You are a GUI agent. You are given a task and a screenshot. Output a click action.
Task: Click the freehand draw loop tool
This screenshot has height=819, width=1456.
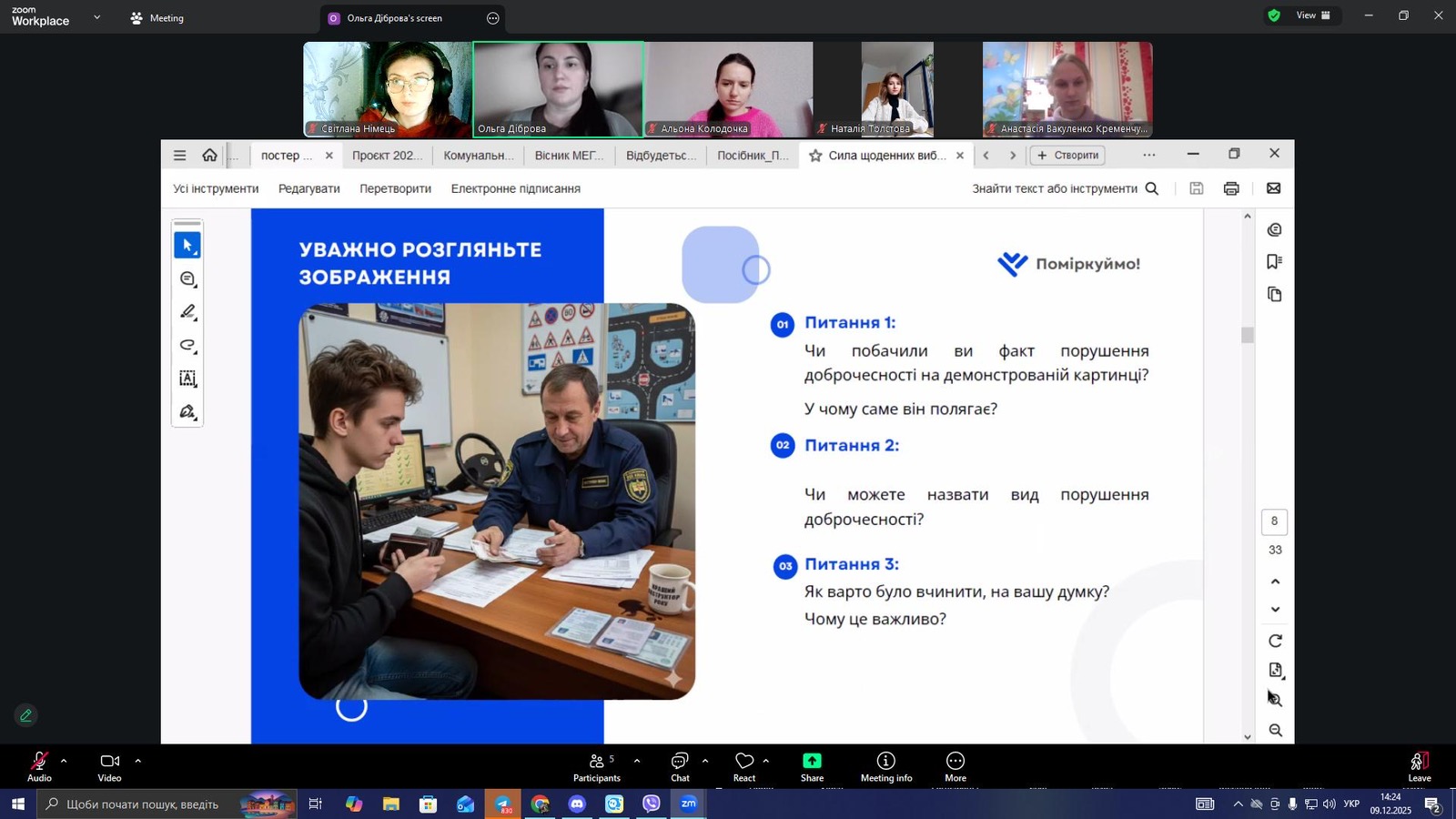click(187, 345)
